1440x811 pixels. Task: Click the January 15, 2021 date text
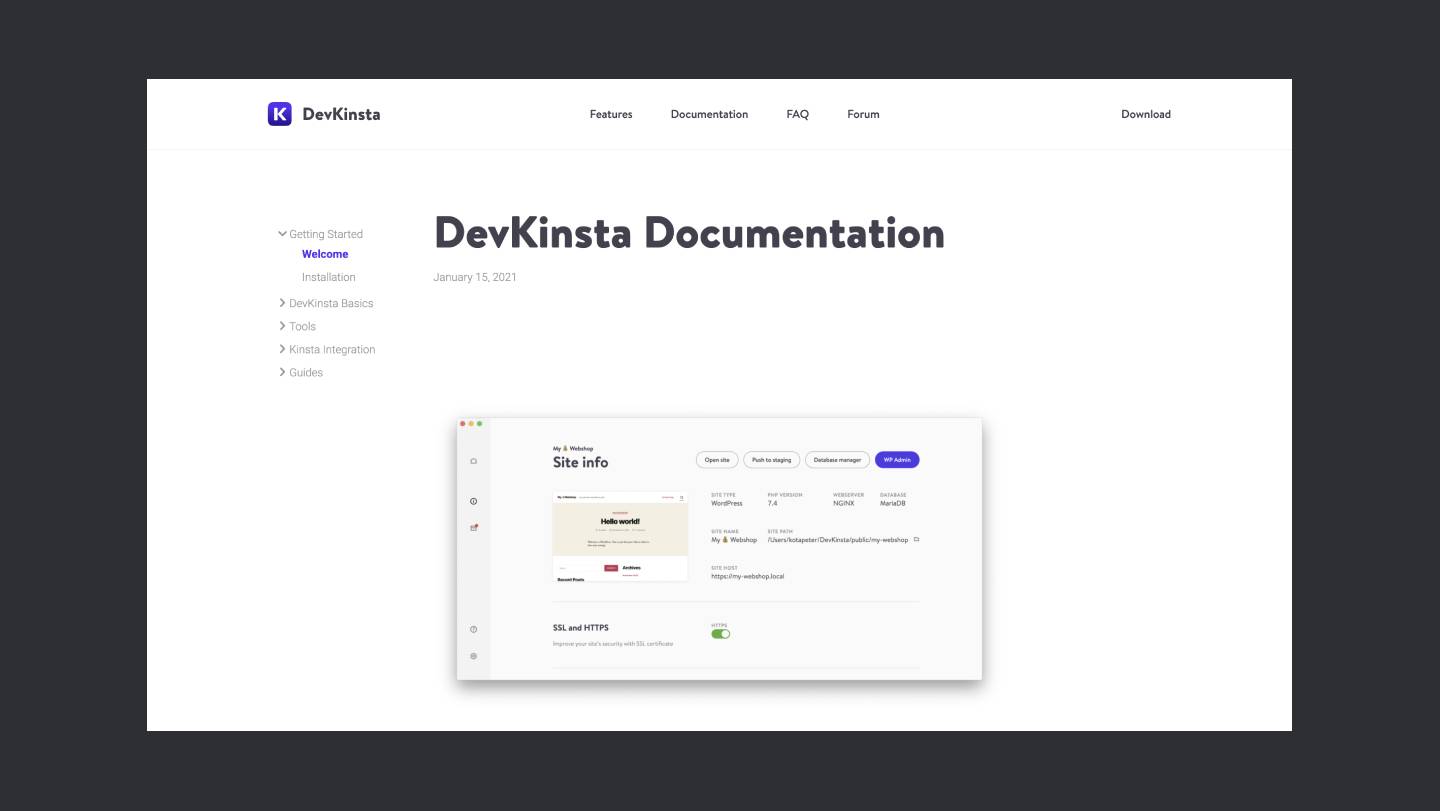point(475,277)
